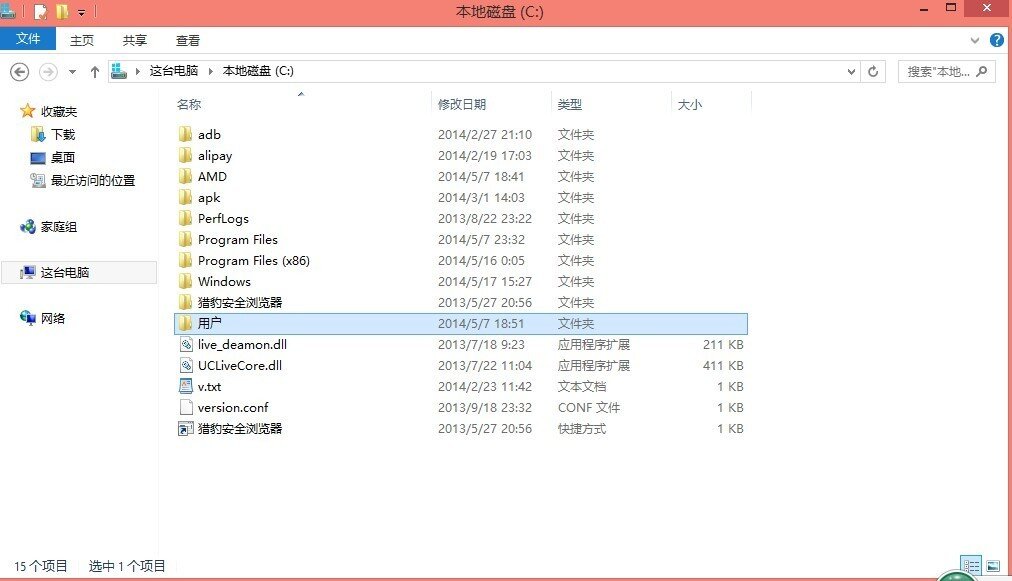Expand 这台电脑 breadcrumb arrow
Screen dimensions: 1012x581
click(x=210, y=71)
